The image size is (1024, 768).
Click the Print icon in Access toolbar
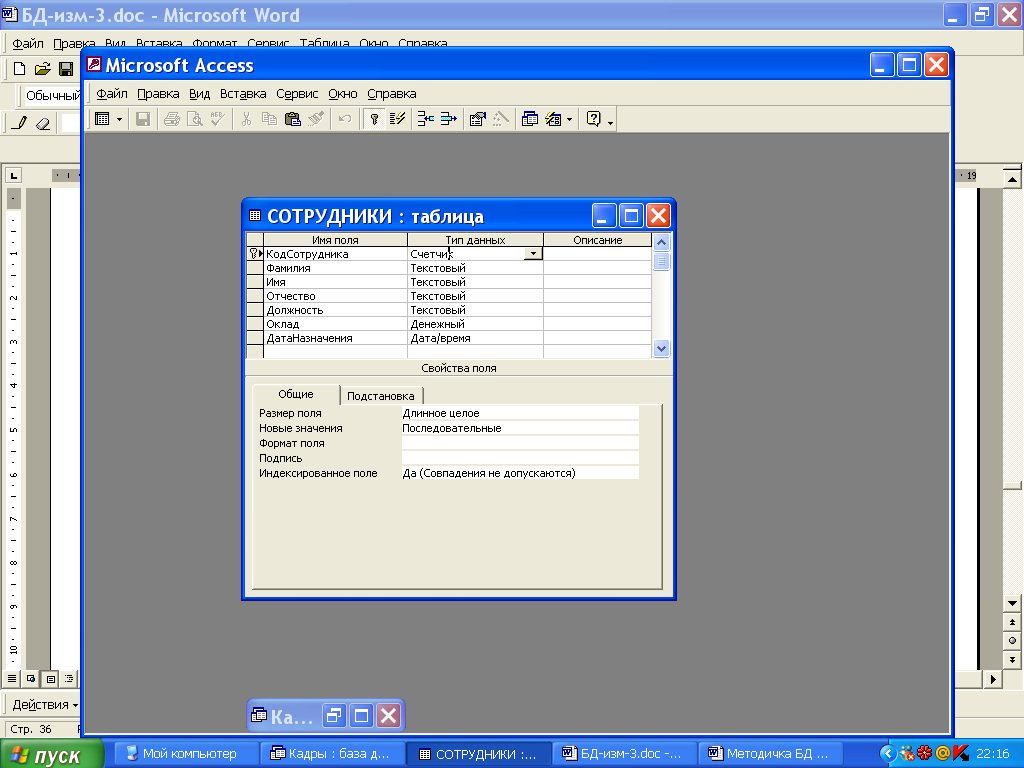point(172,119)
